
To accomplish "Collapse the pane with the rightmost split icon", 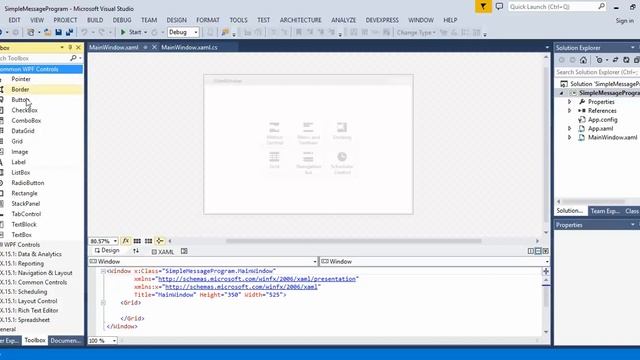I will tap(545, 251).
